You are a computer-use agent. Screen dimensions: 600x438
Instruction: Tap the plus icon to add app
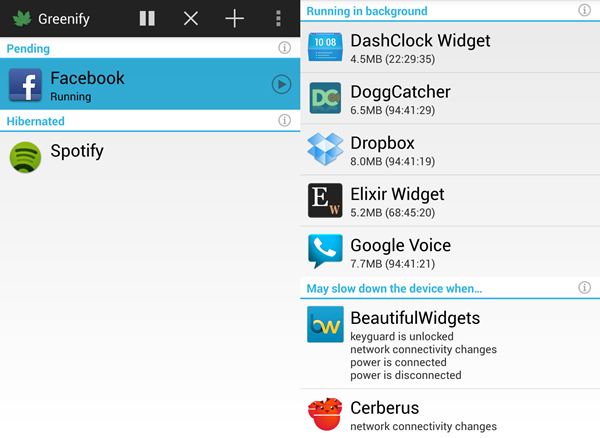[x=234, y=18]
